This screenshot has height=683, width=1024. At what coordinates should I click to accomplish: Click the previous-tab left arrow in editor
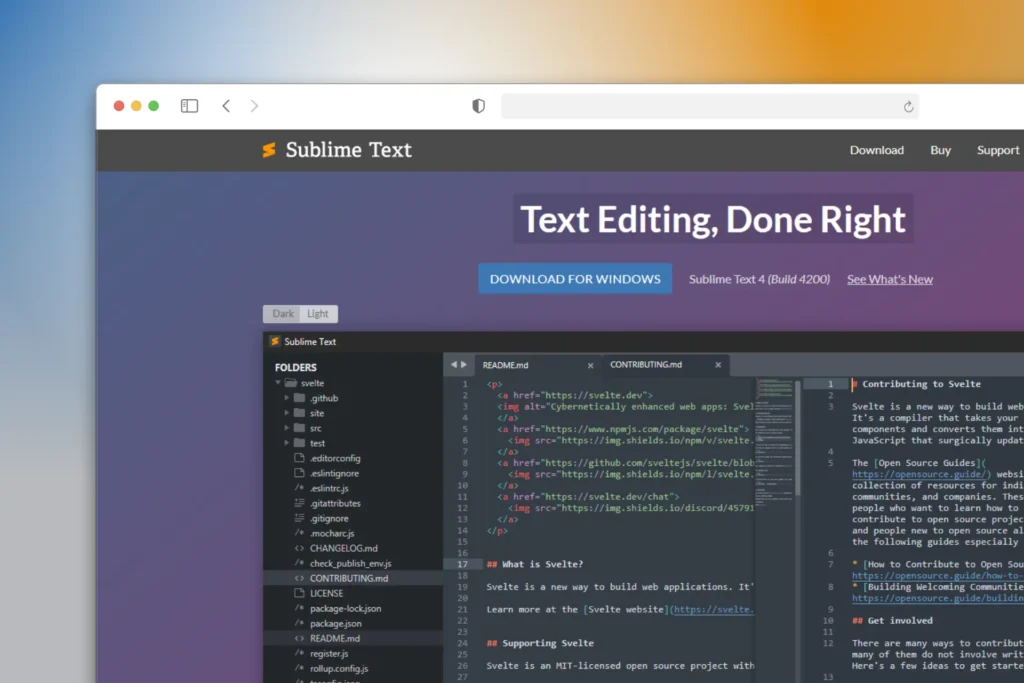(x=454, y=364)
